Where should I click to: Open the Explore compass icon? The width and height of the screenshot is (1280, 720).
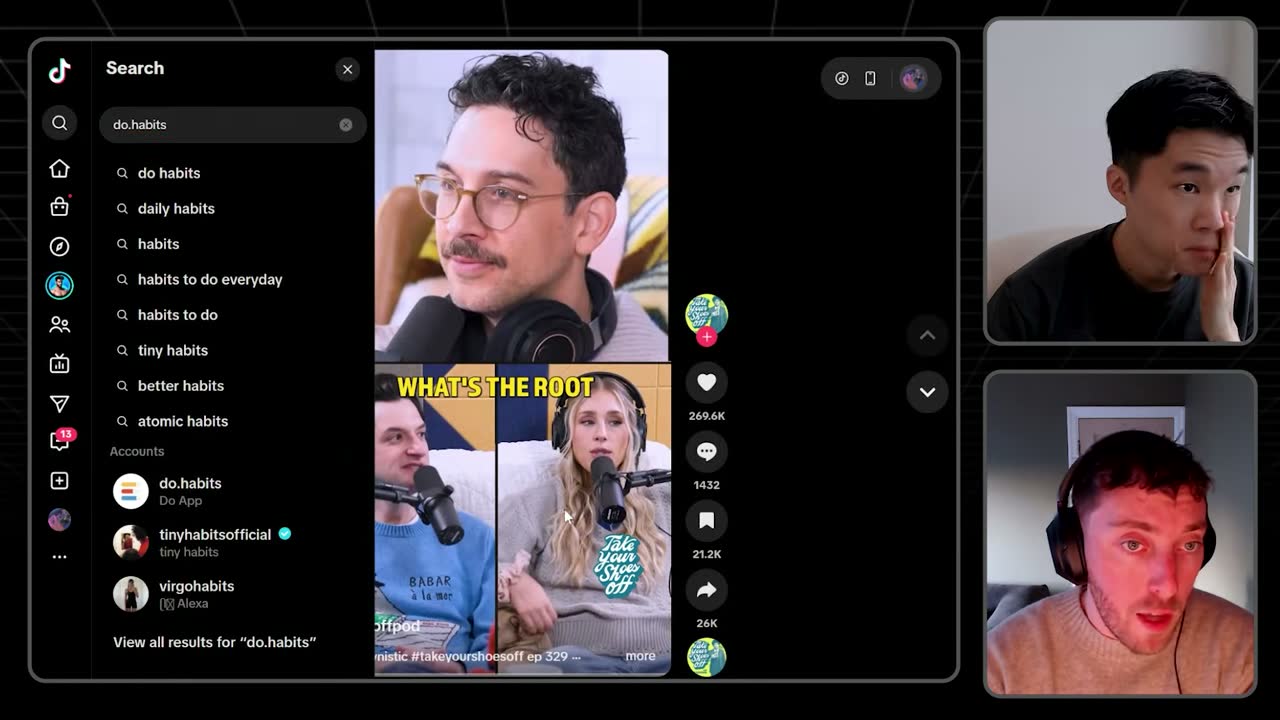59,246
